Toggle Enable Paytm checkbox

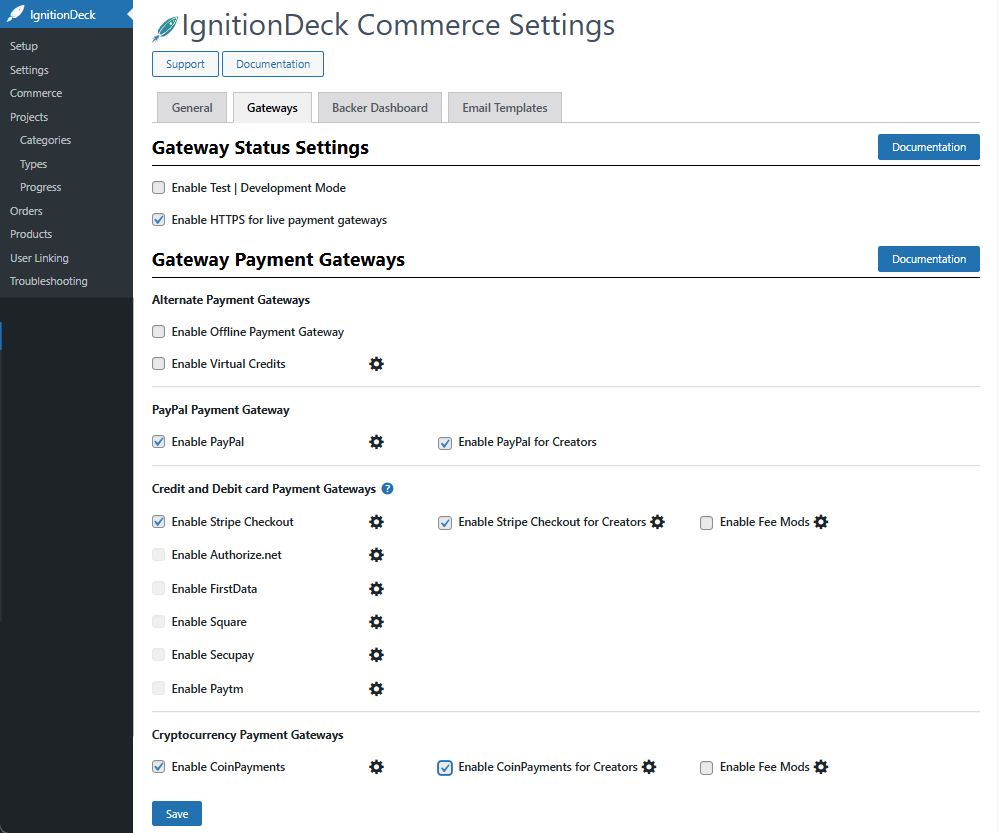pyautogui.click(x=158, y=689)
